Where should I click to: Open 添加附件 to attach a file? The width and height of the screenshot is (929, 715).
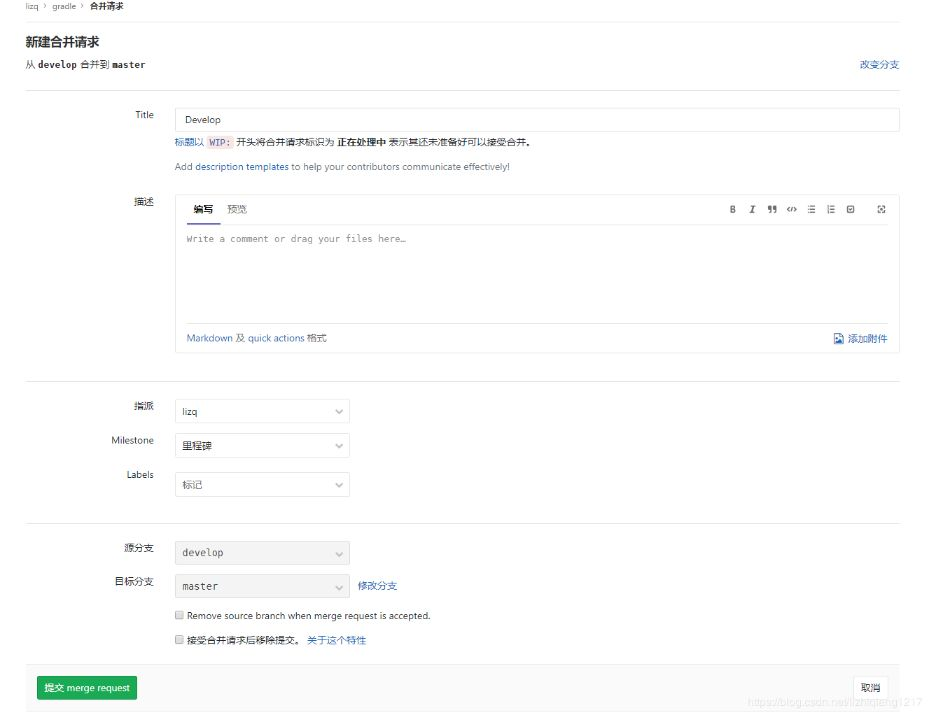pos(862,338)
